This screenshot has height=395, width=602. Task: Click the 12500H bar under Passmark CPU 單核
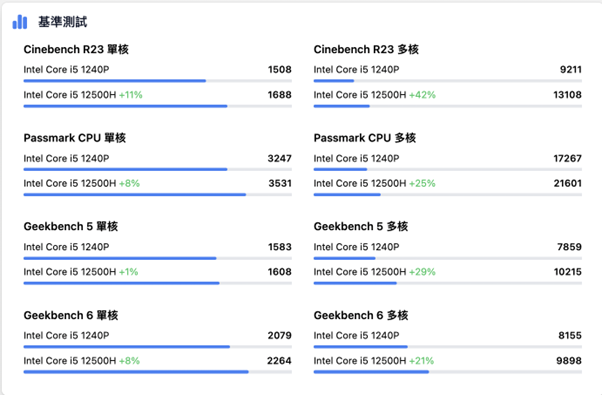pyautogui.click(x=157, y=195)
